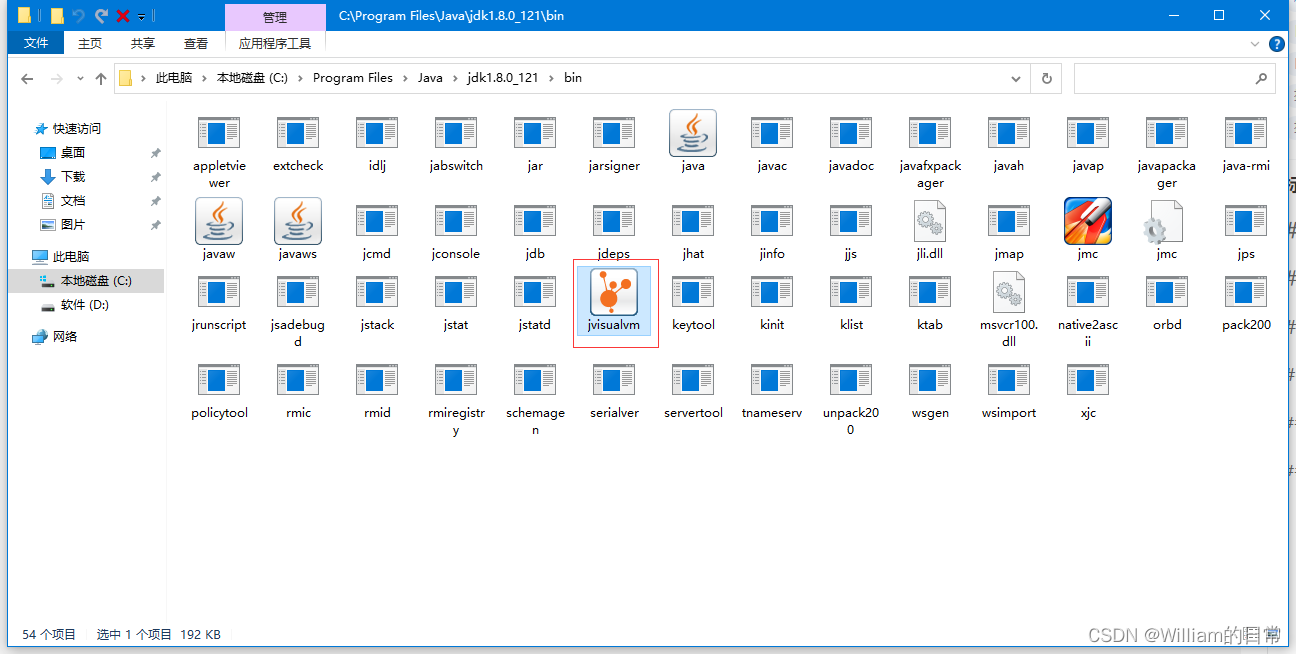Viewport: 1296px width, 654px height.
Task: Select the jli.dll file icon
Action: (930, 221)
